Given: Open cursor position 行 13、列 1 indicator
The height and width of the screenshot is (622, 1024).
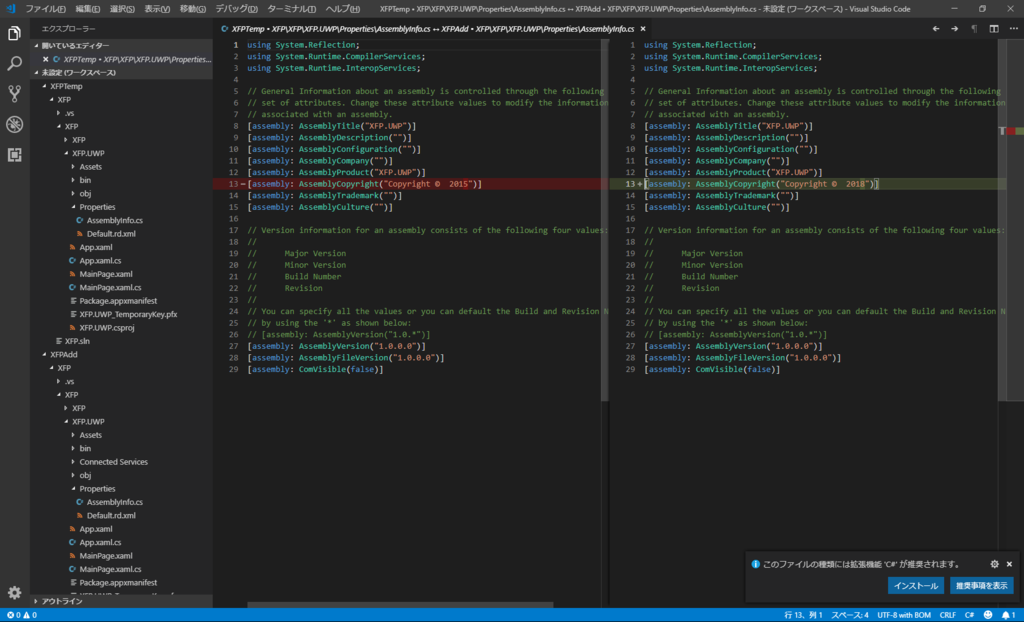Looking at the screenshot, I should point(803,615).
